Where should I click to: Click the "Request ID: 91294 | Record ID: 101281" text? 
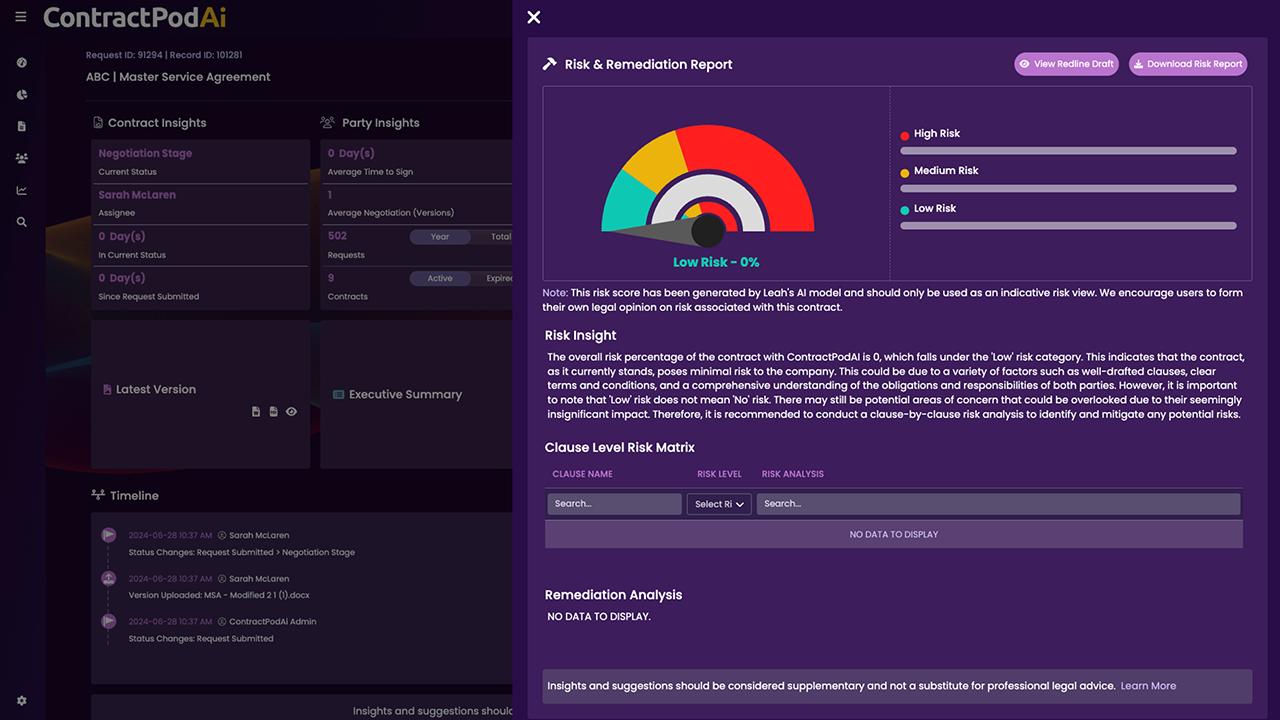pyautogui.click(x=164, y=55)
